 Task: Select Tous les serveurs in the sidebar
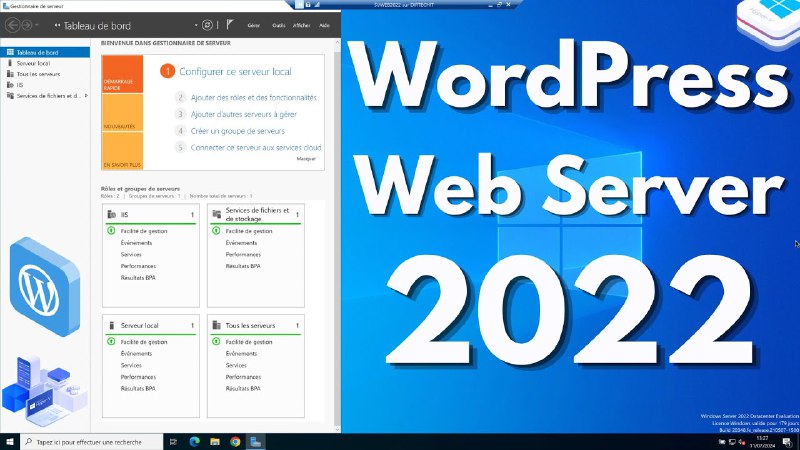(45, 74)
